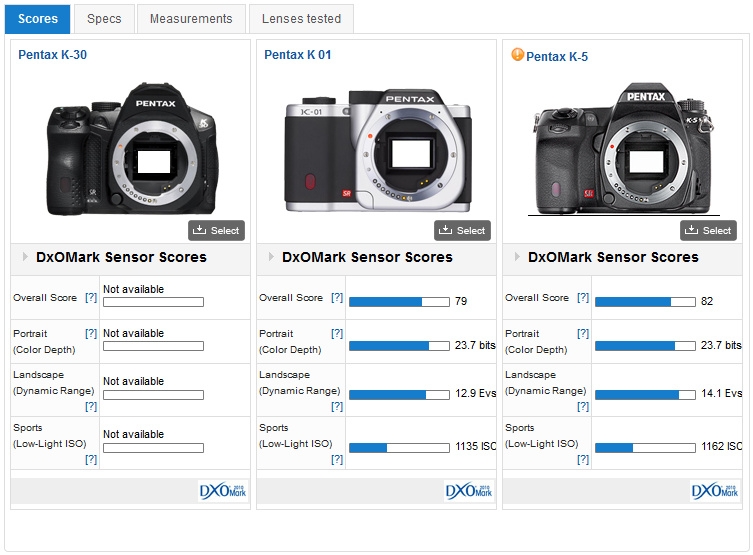The image size is (753, 555).
Task: Click the orange alert icon beside Pentax K-5
Action: point(517,54)
